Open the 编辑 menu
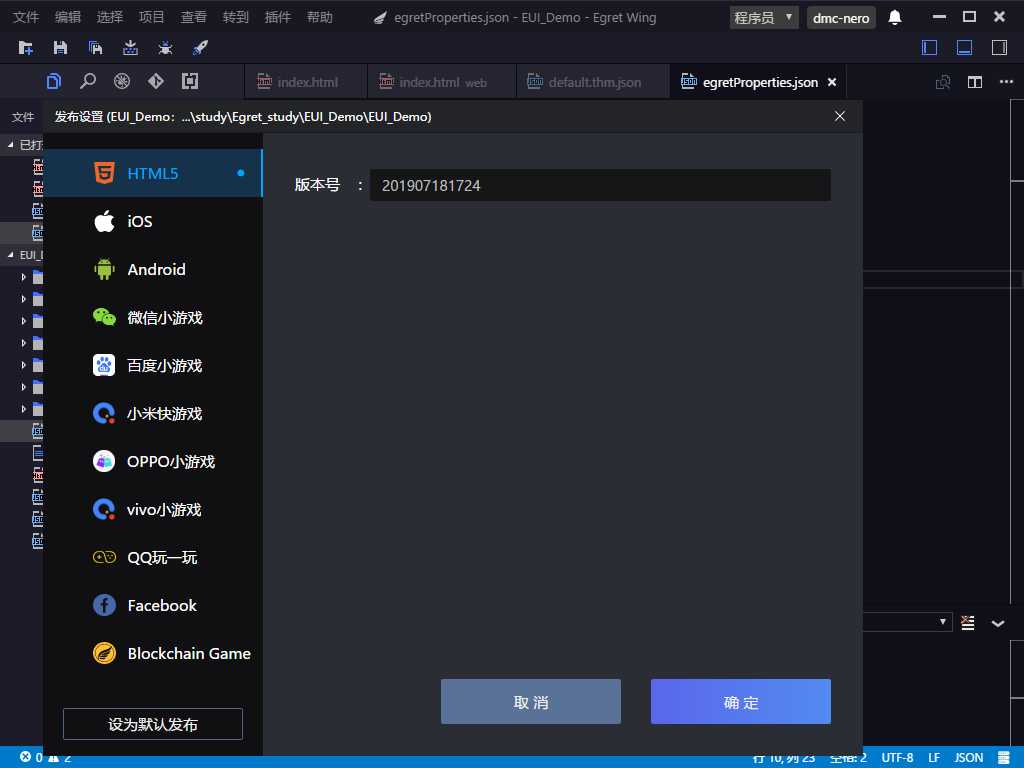Viewport: 1024px width, 768px height. click(68, 18)
